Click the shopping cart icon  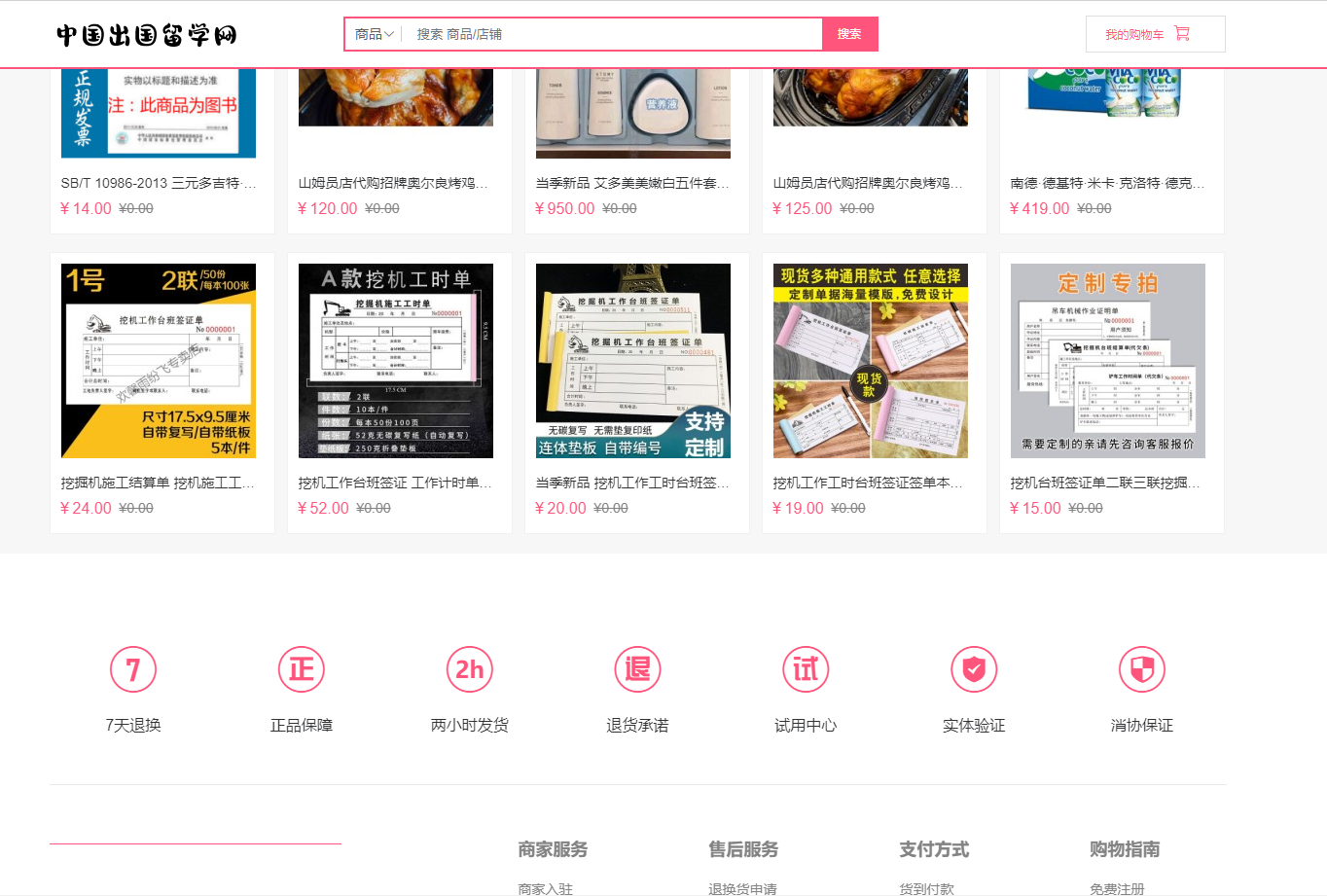[x=1182, y=33]
